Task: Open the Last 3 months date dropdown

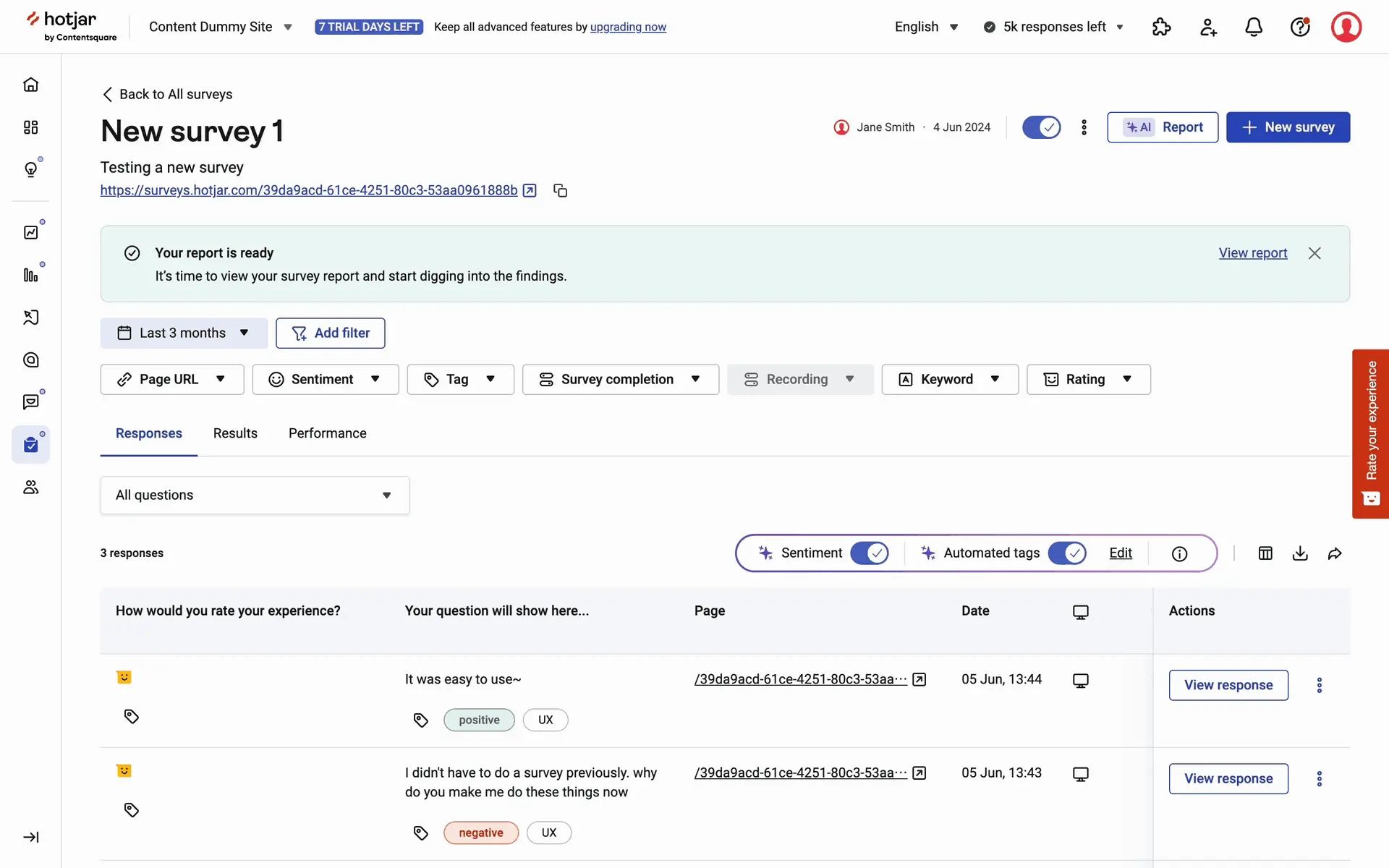Action: tap(184, 333)
